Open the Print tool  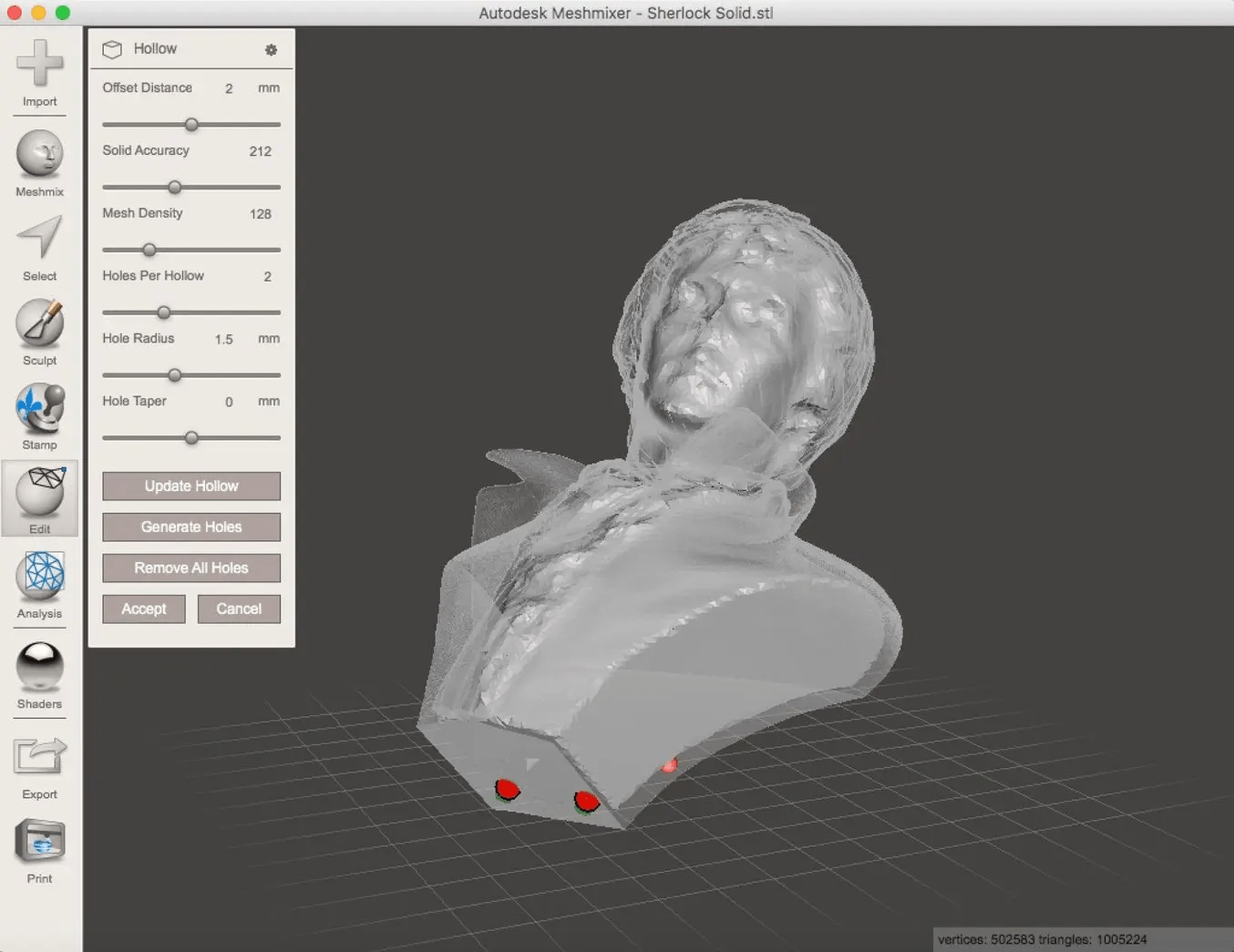pos(39,843)
